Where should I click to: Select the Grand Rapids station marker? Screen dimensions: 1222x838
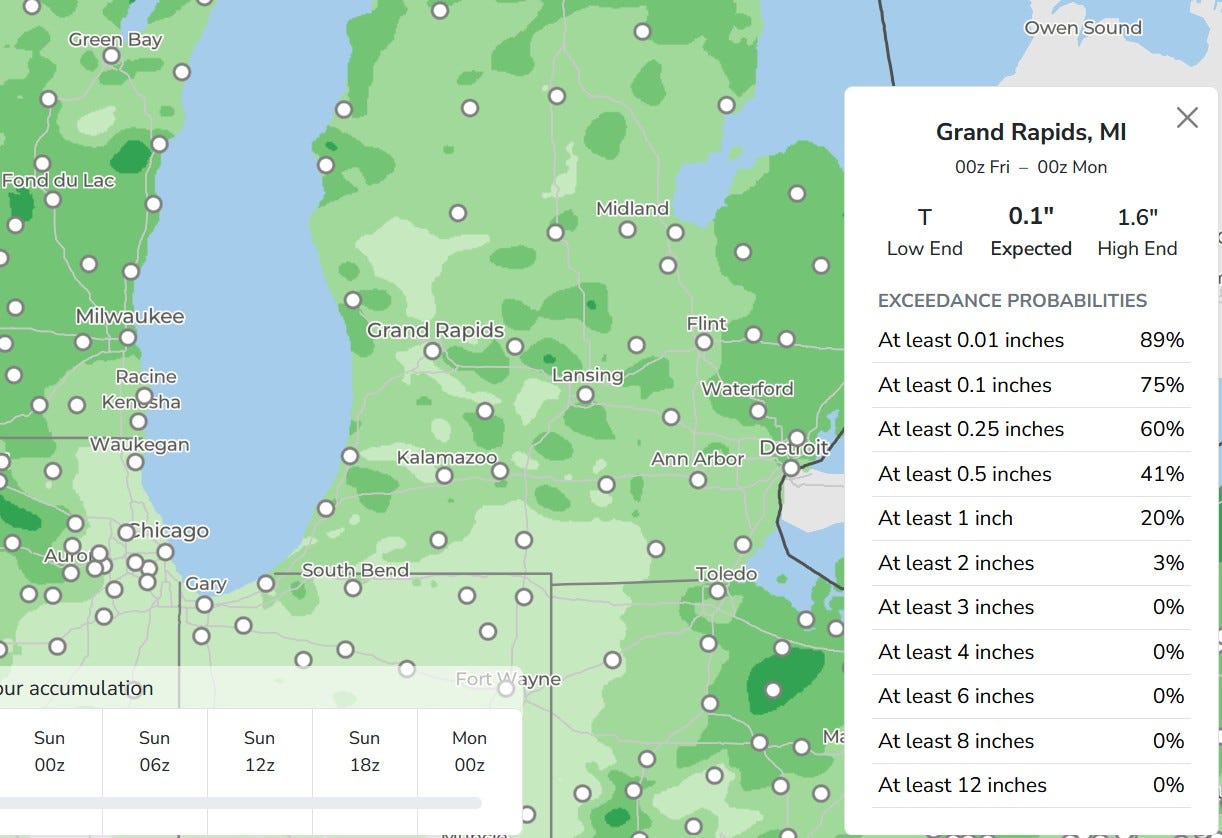pos(432,351)
